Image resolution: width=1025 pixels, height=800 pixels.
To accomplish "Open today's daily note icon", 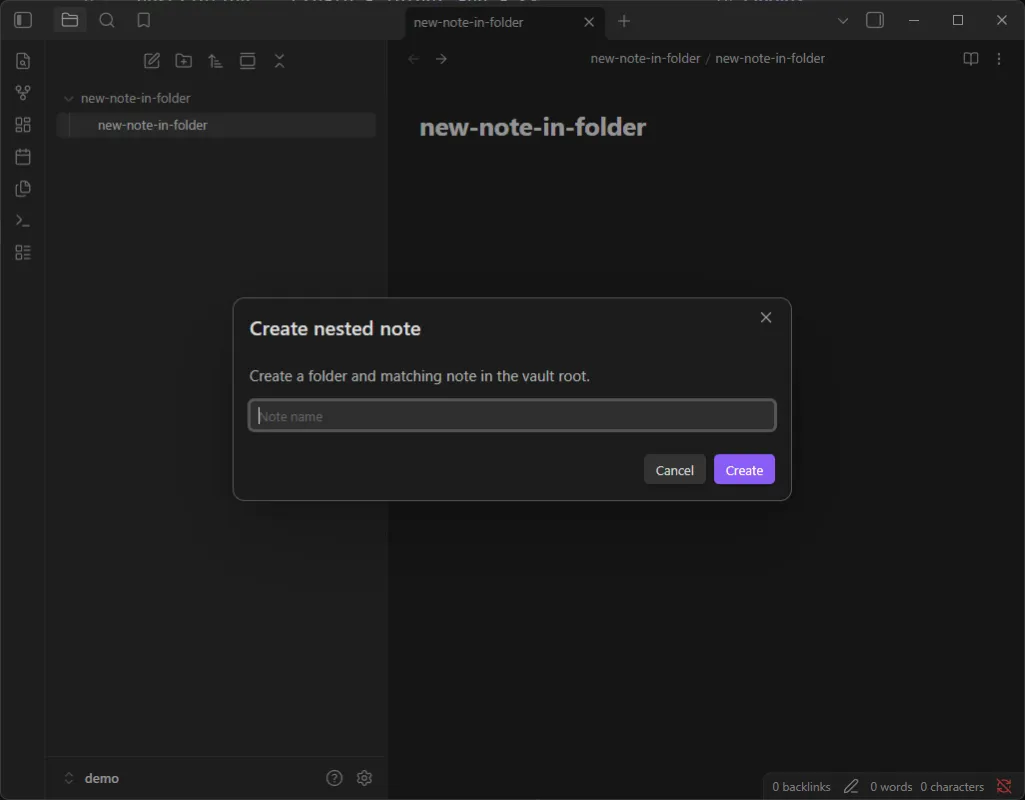I will pyautogui.click(x=23, y=157).
